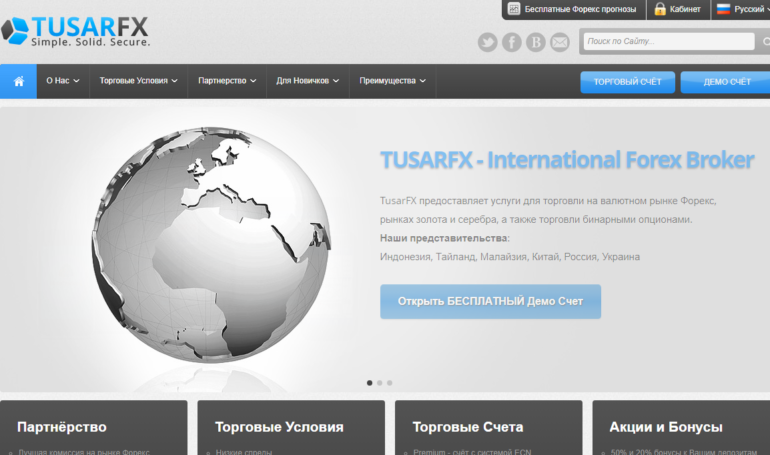Expand the Торговые Условия menu
The width and height of the screenshot is (770, 455).
pyautogui.click(x=139, y=81)
